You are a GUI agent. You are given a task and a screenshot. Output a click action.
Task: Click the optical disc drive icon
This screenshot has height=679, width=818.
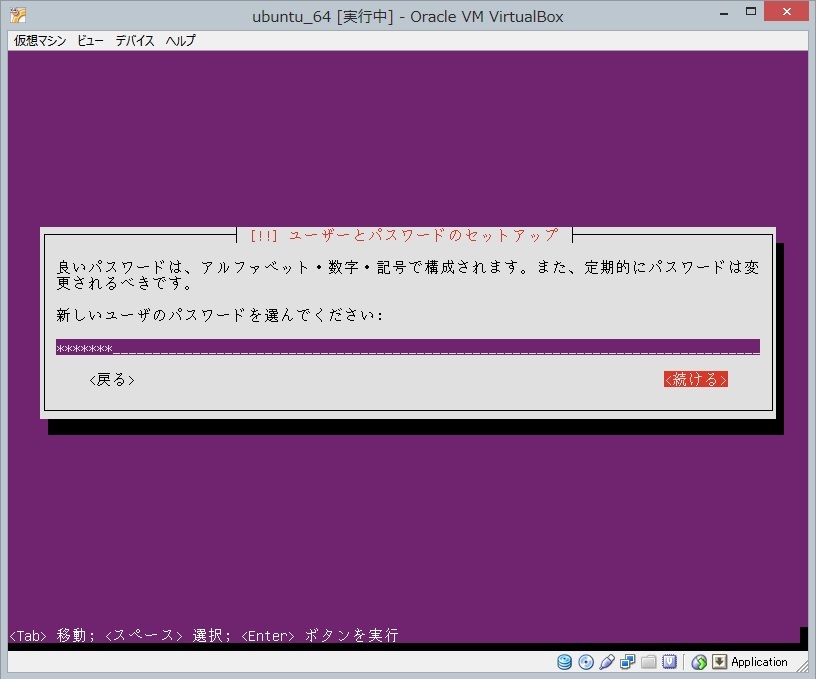(586, 662)
